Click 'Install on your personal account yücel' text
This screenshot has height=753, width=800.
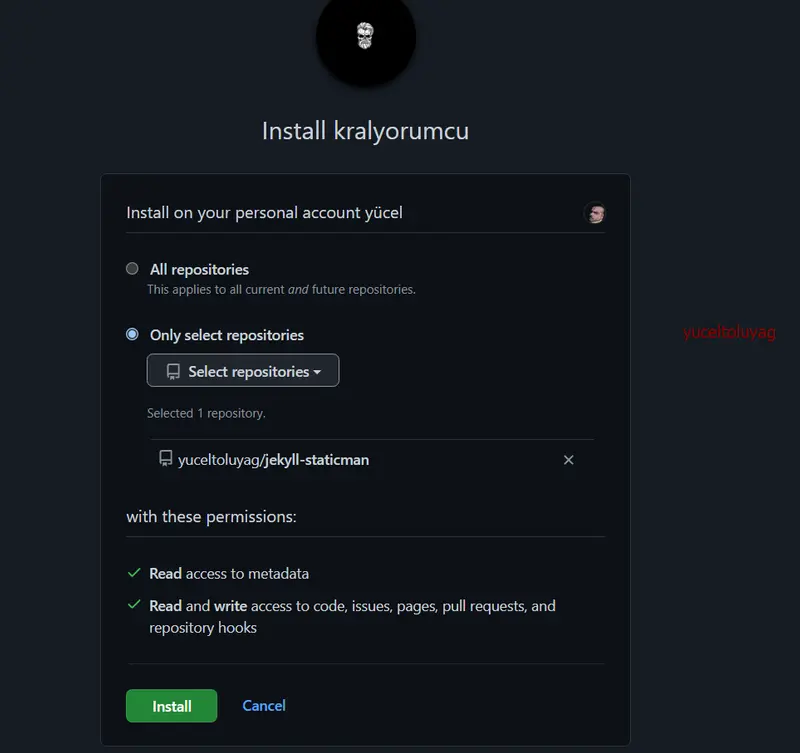click(x=264, y=213)
